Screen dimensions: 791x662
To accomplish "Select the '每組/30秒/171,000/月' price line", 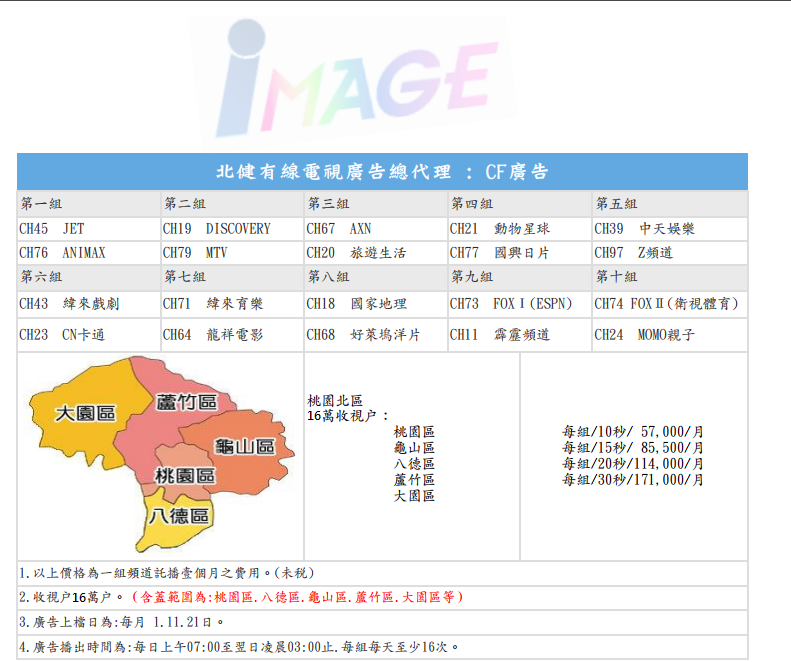I will [633, 480].
